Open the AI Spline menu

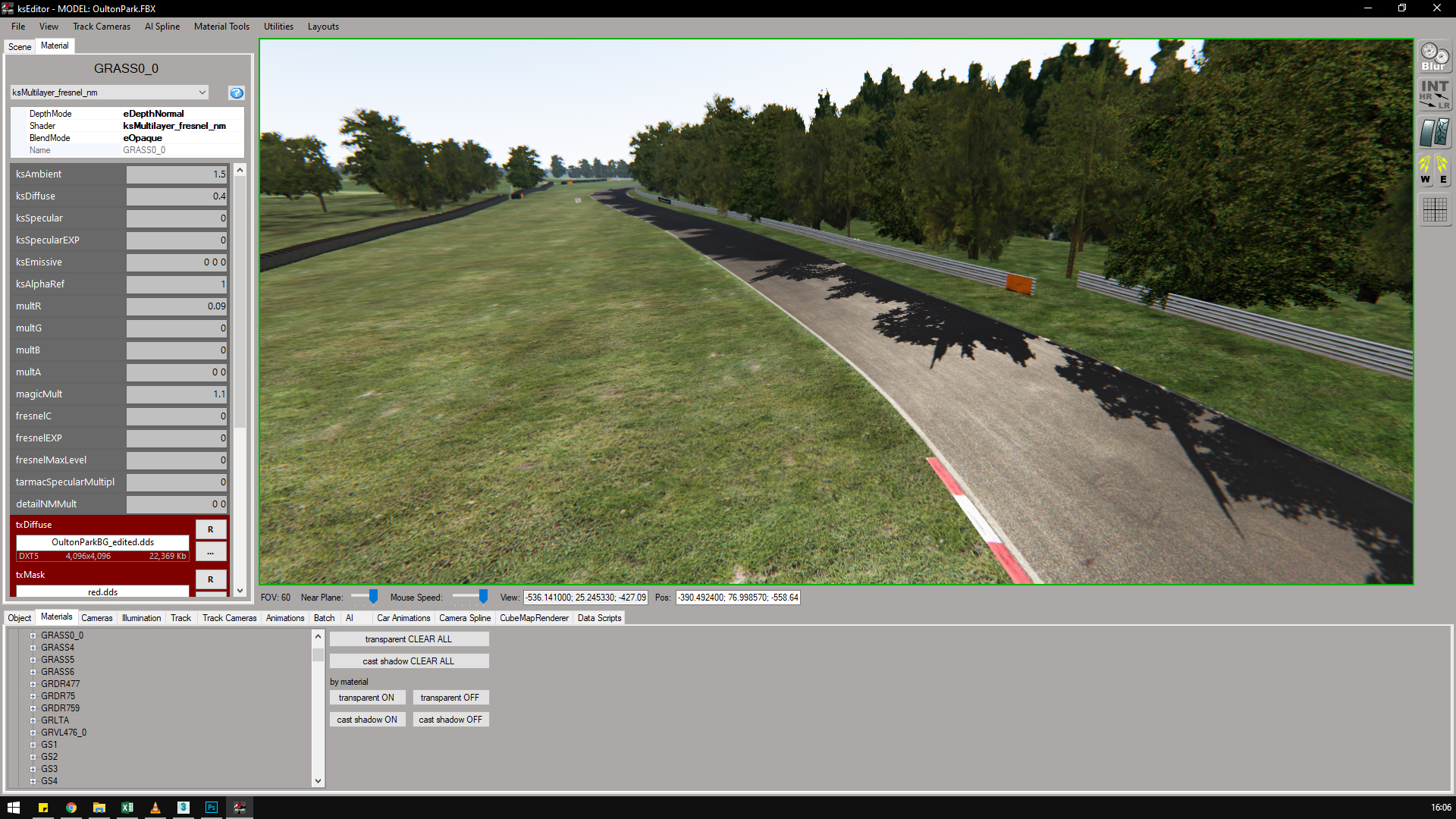[x=162, y=27]
